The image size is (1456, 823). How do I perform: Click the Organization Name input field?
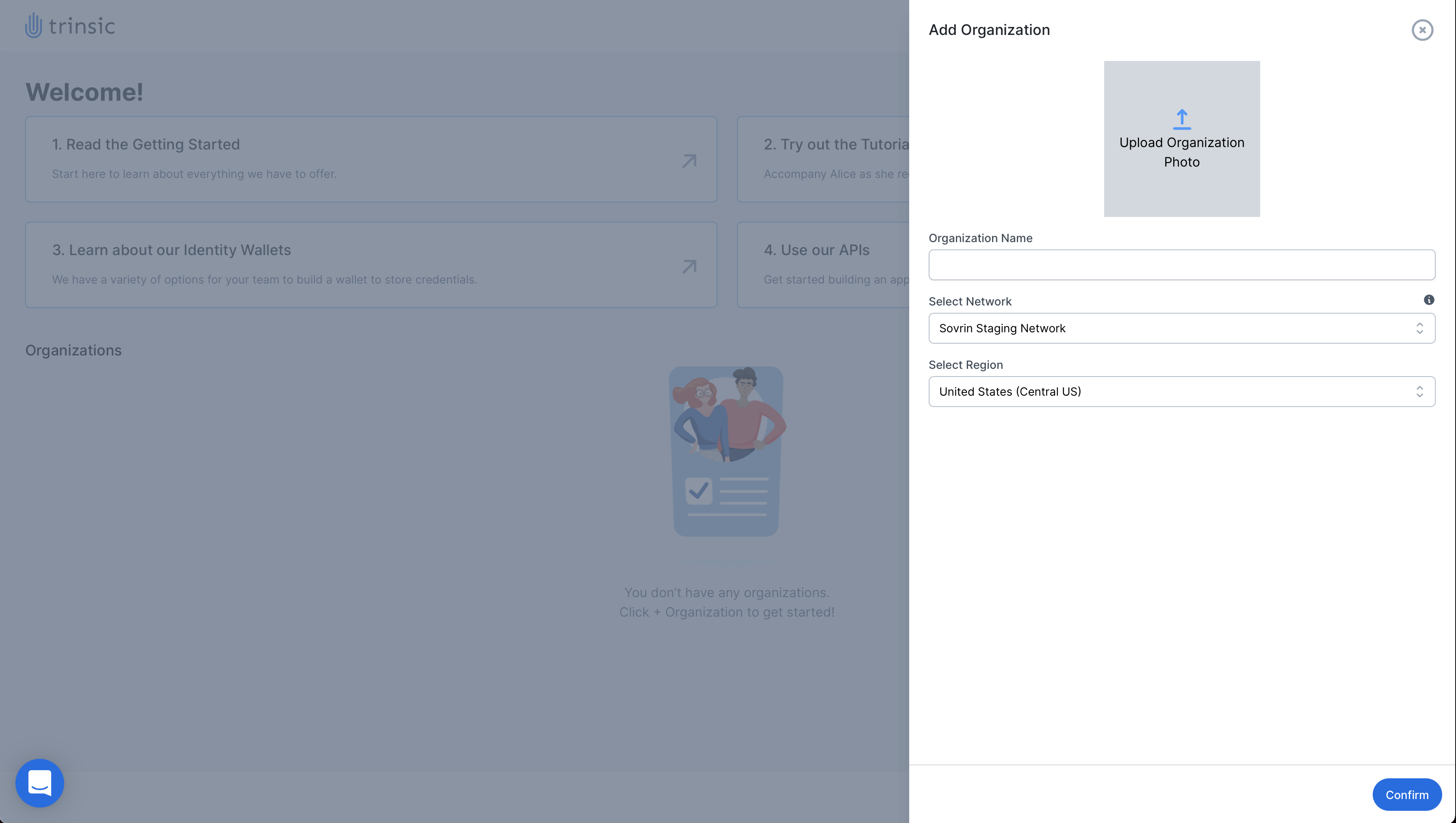pyautogui.click(x=1182, y=264)
